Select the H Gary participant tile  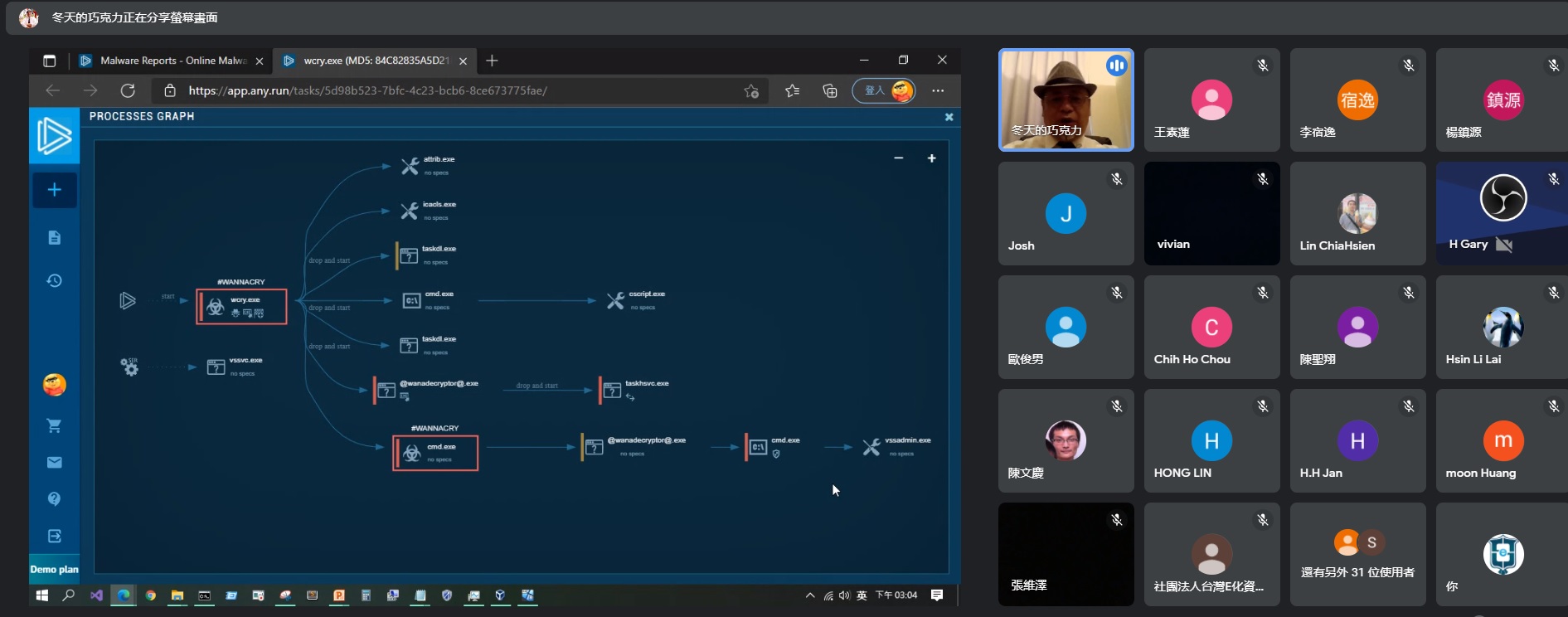tap(1502, 213)
